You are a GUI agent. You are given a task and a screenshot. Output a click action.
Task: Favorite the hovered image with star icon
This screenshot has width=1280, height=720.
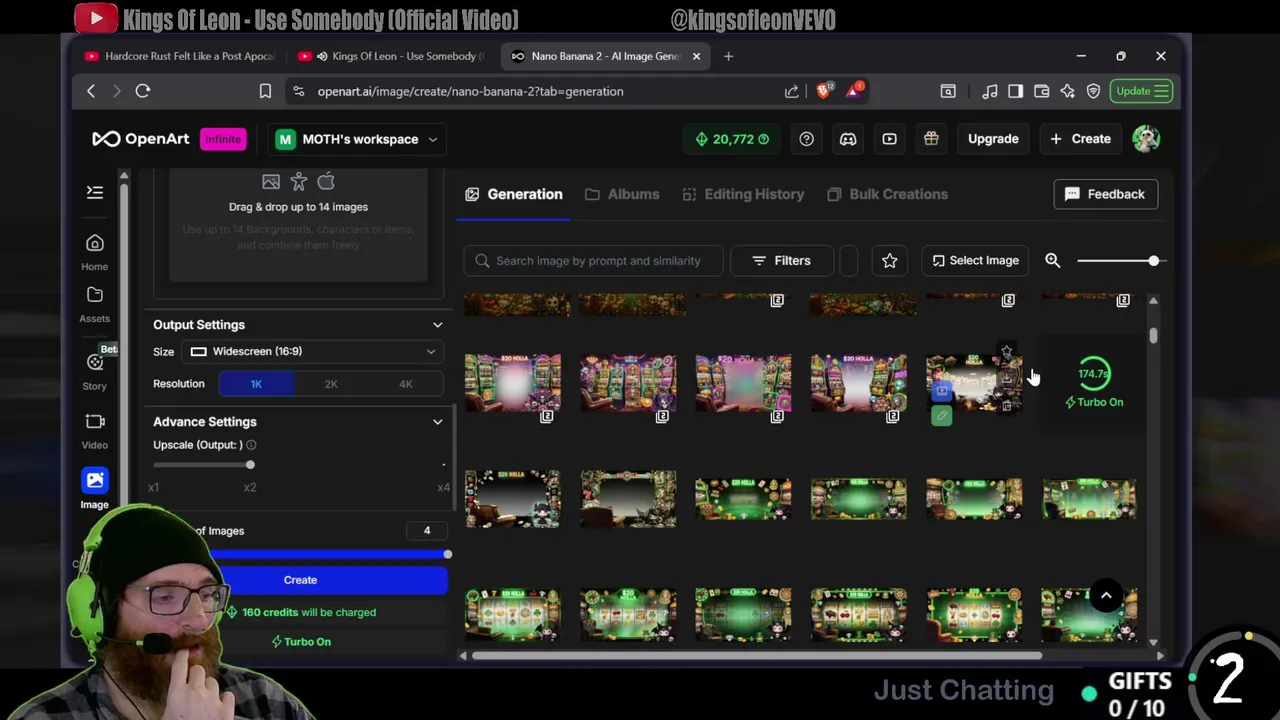[x=1007, y=352]
